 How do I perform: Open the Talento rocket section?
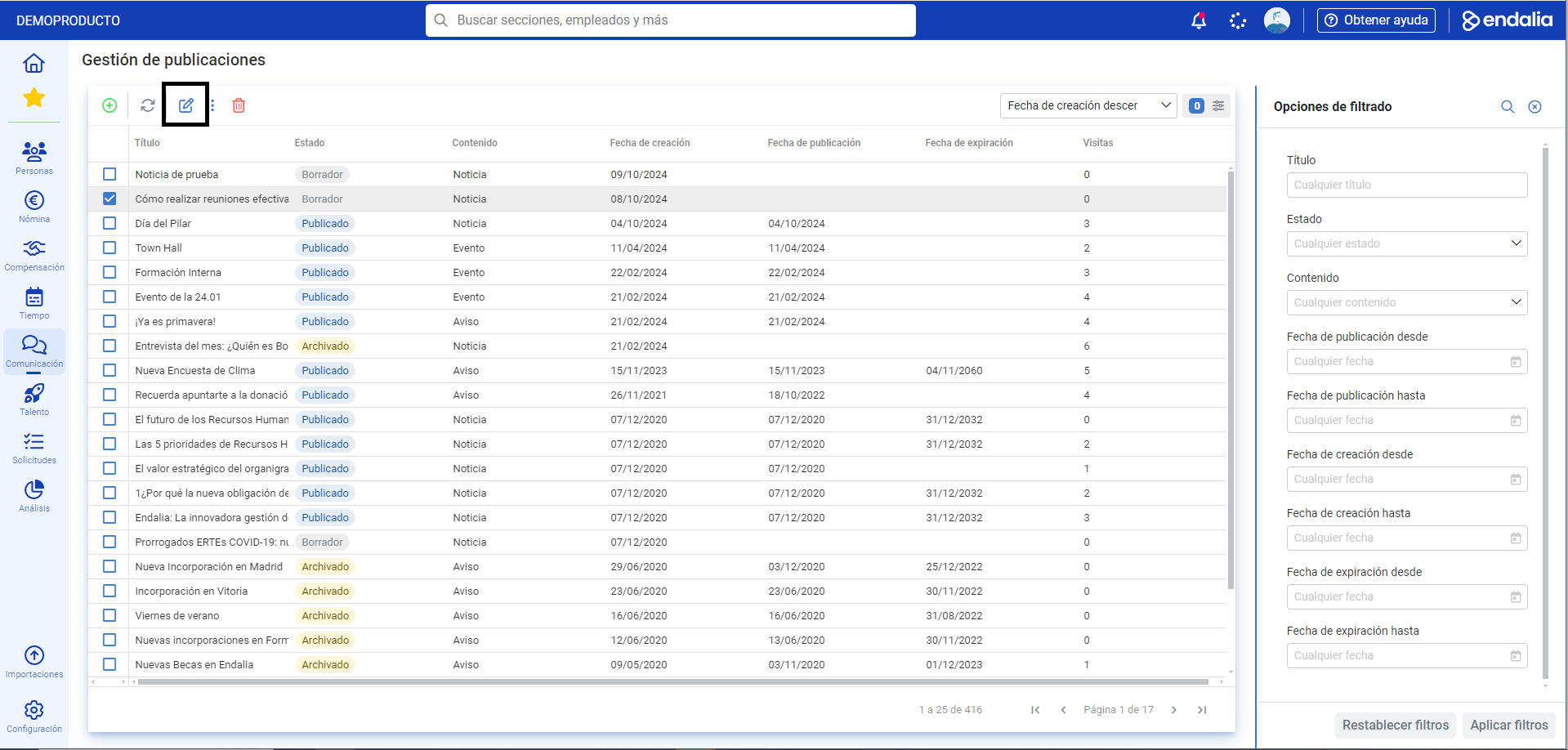34,399
